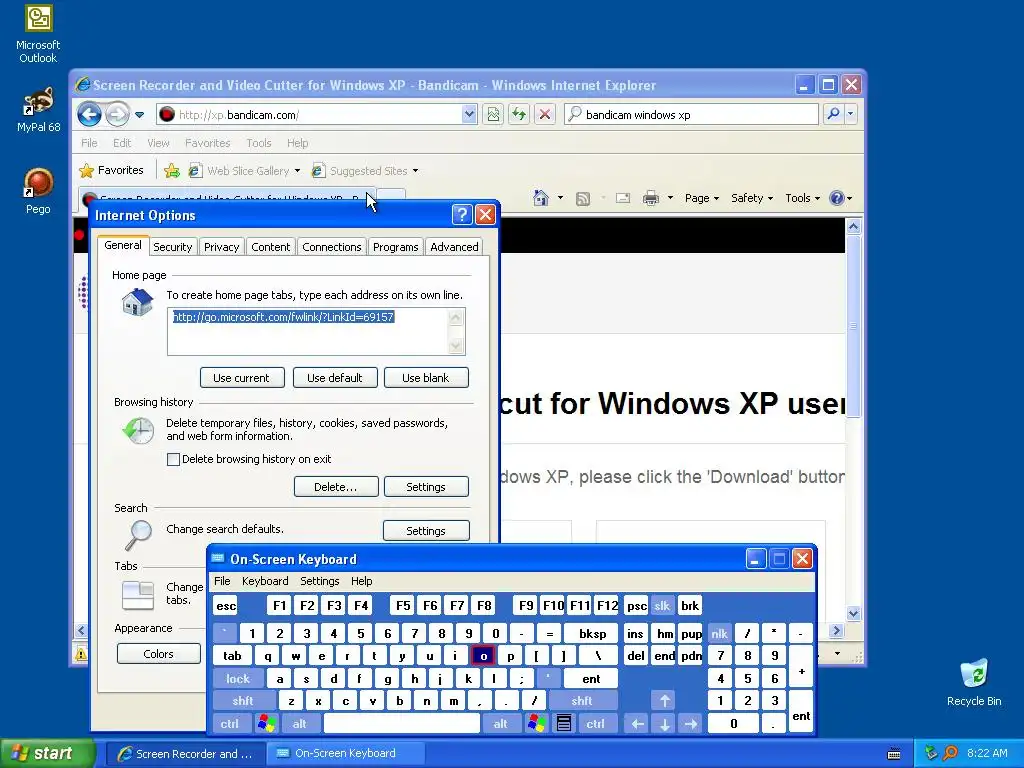Toggle the nlk num lock key
This screenshot has height=768, width=1024.
(719, 634)
